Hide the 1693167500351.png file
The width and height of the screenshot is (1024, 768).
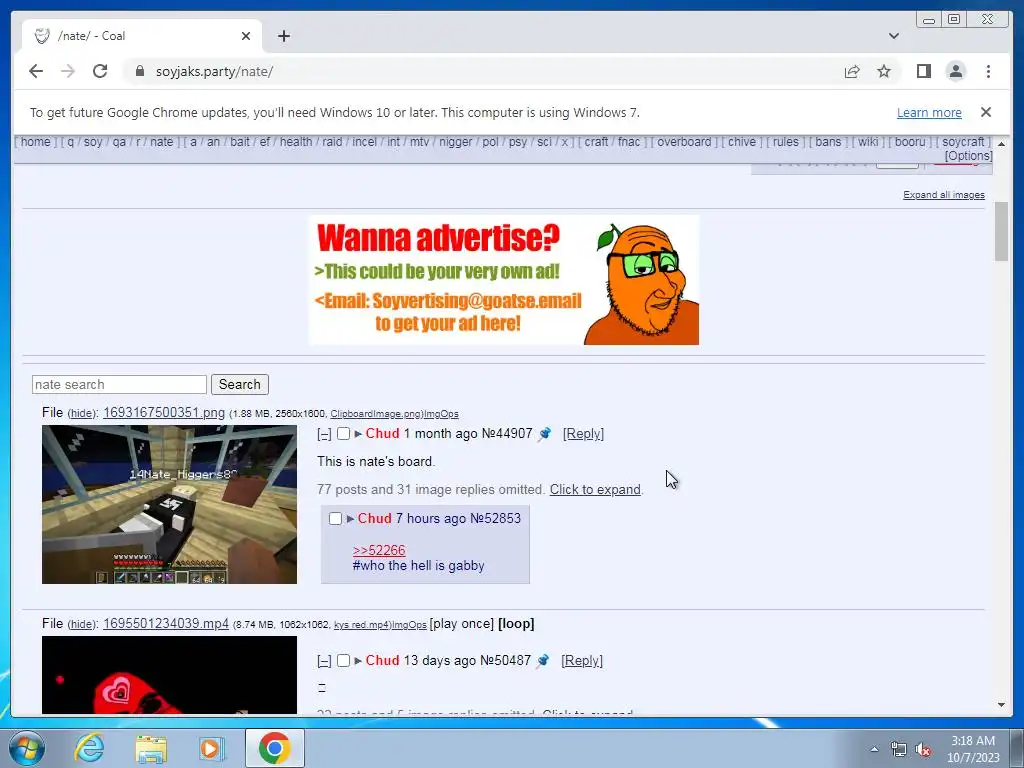point(82,413)
